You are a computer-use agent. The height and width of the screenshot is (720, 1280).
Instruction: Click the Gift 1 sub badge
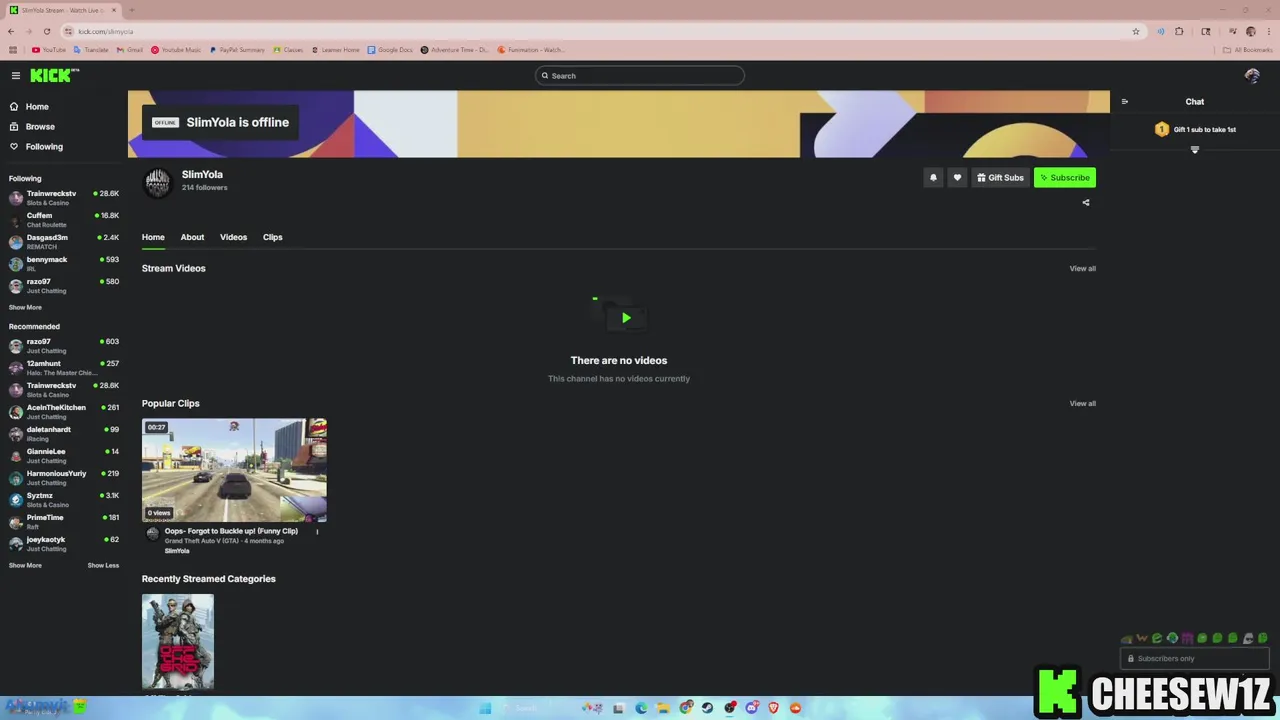point(1162,129)
